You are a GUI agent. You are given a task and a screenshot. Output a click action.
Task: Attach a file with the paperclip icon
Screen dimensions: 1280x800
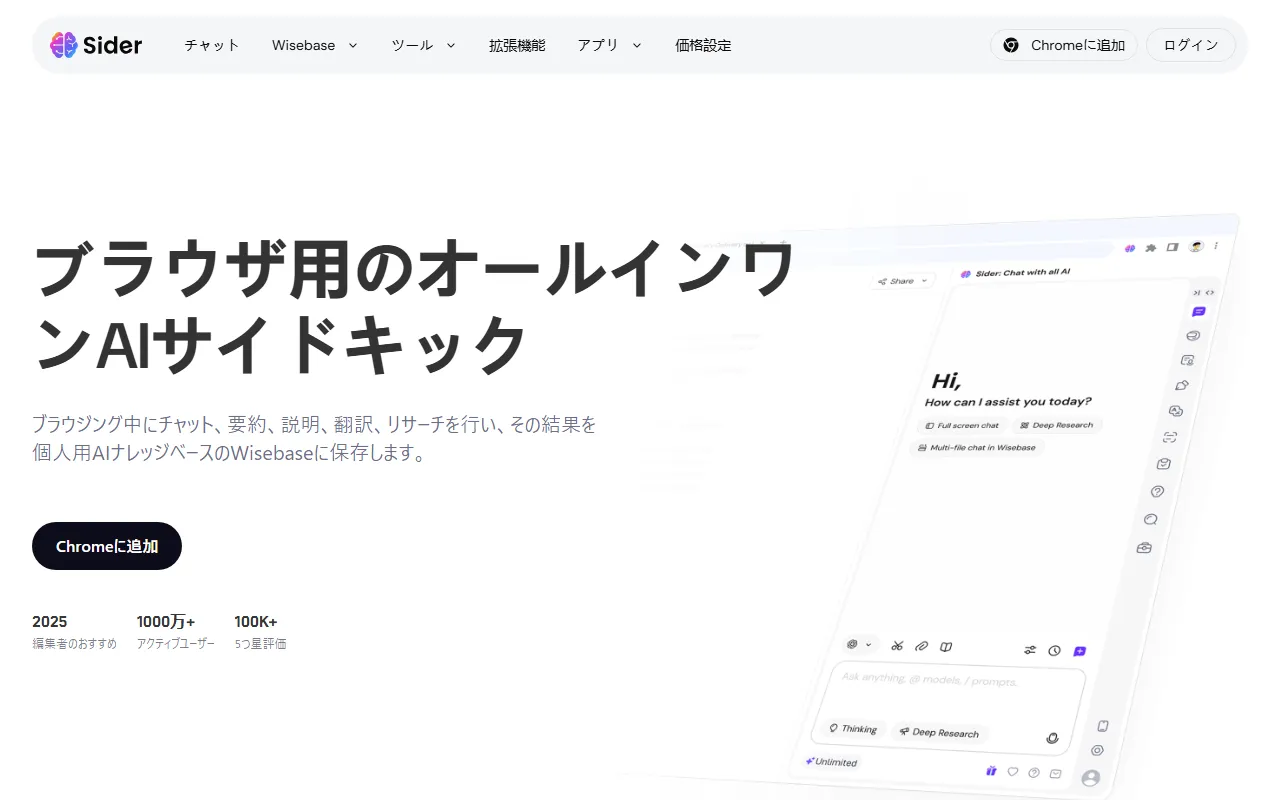click(921, 646)
